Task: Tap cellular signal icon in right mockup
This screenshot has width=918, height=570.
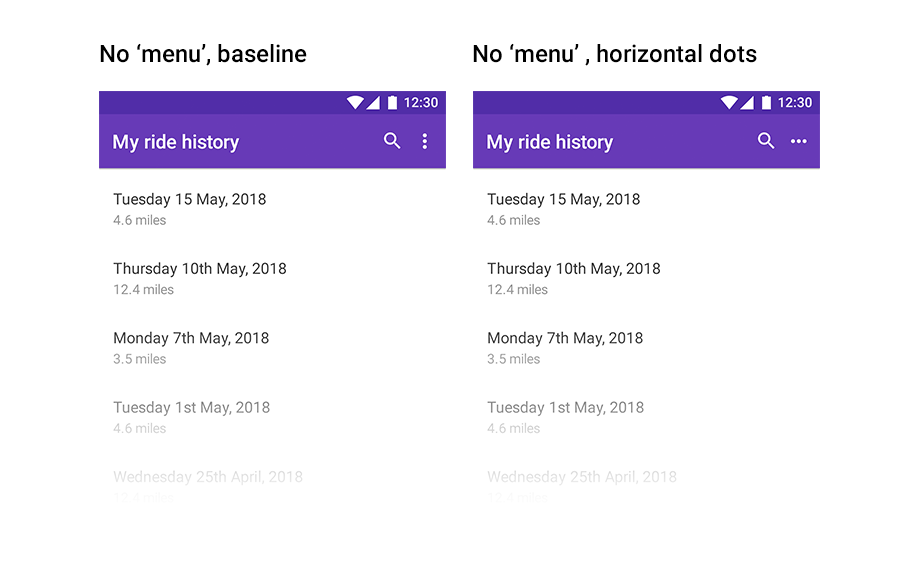Action: click(x=746, y=103)
